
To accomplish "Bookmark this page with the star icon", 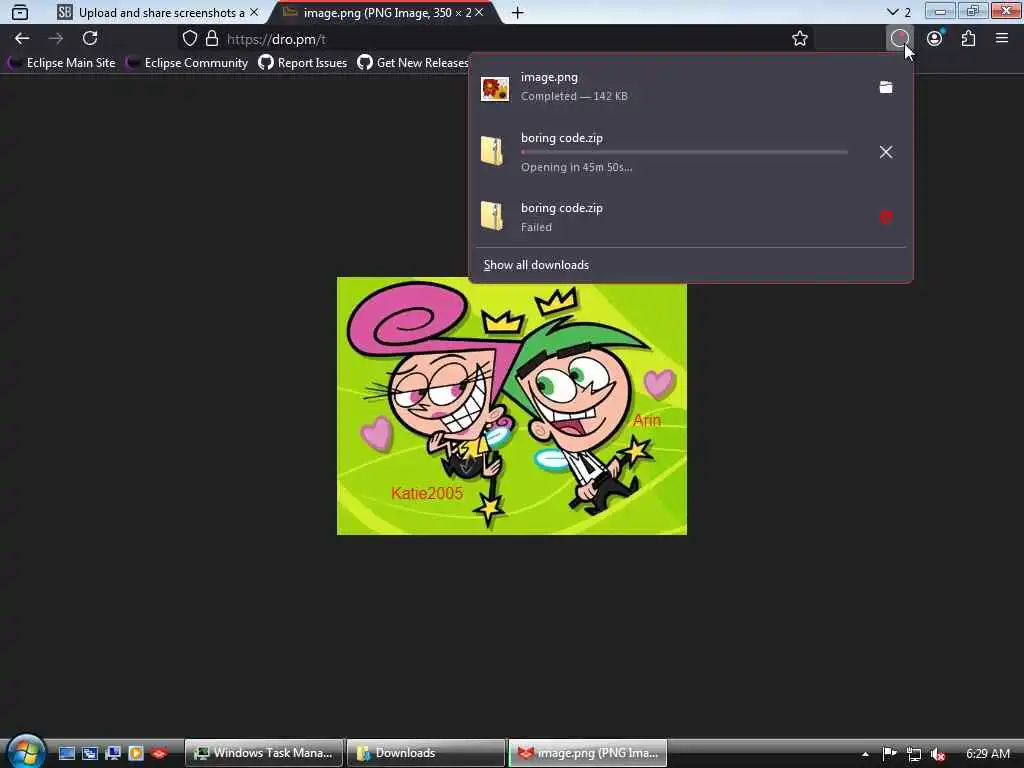I will click(x=799, y=39).
